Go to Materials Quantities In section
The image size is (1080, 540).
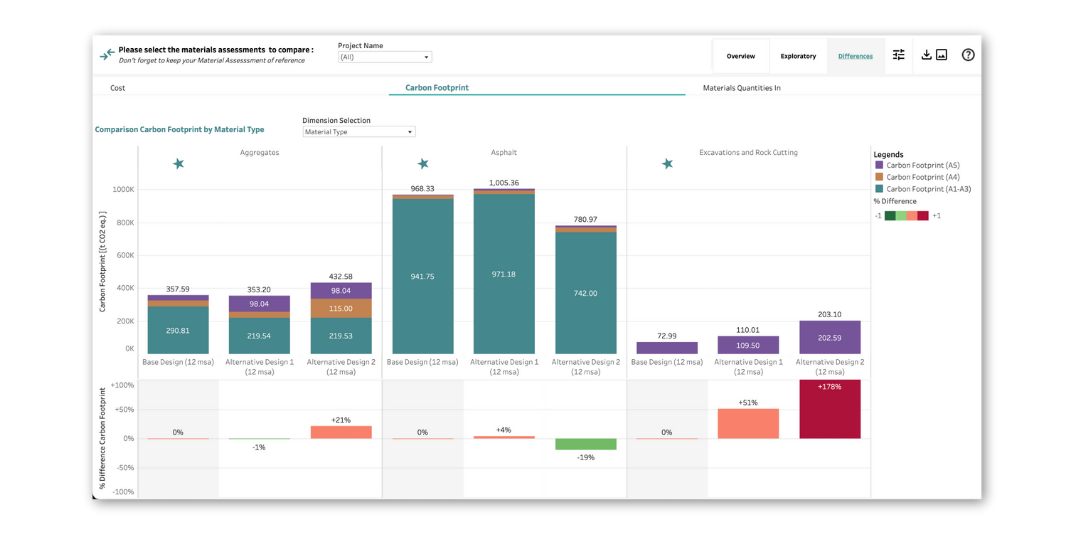(x=741, y=88)
